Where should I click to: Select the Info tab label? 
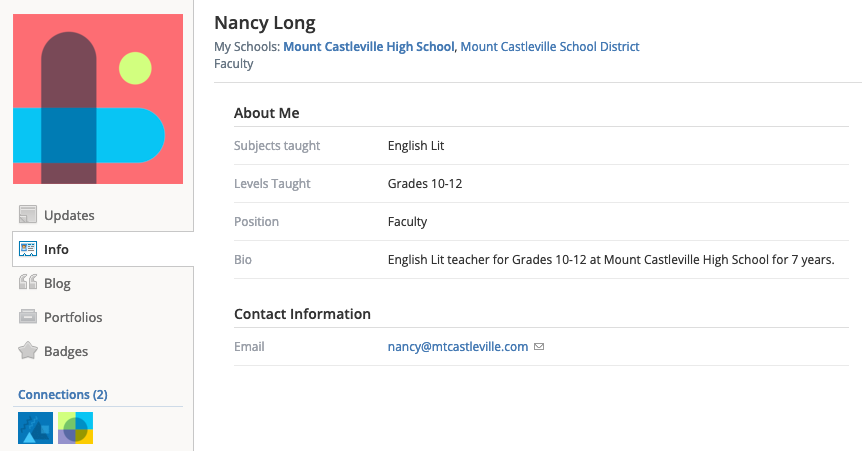[x=56, y=249]
